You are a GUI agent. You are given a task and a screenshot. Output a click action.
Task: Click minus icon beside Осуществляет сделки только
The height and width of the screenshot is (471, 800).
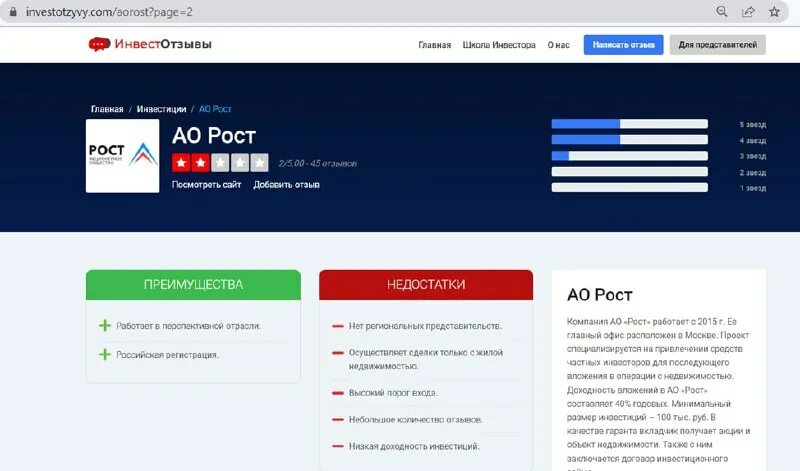point(338,353)
